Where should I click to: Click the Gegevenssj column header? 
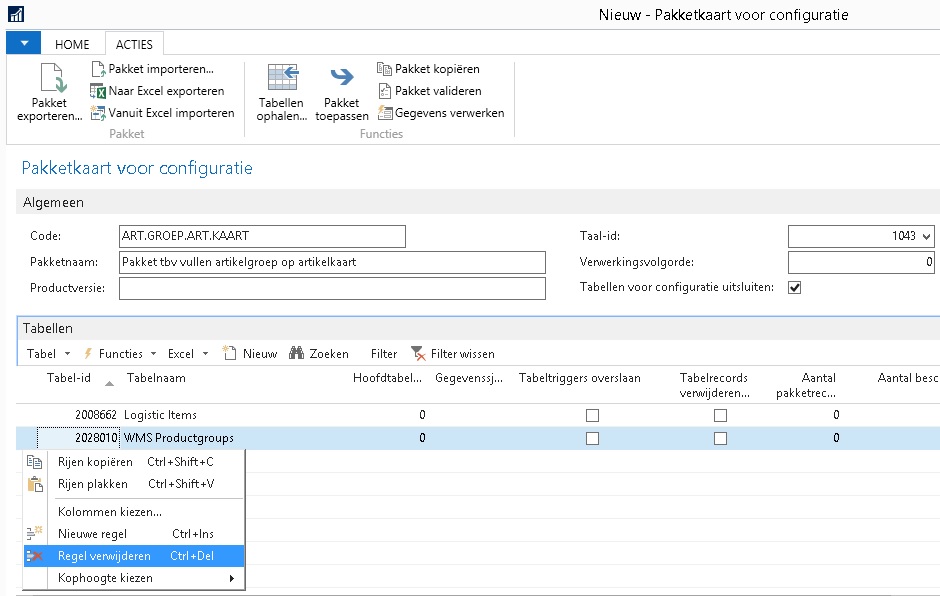[x=469, y=378]
